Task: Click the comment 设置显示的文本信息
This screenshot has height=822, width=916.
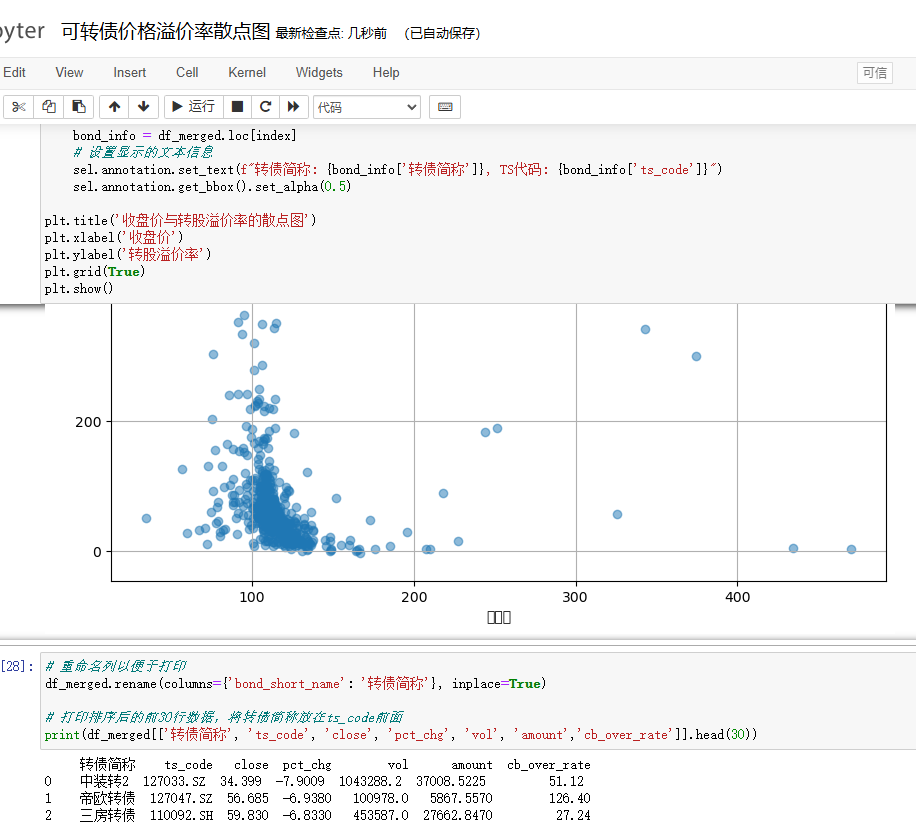Action: [144, 152]
